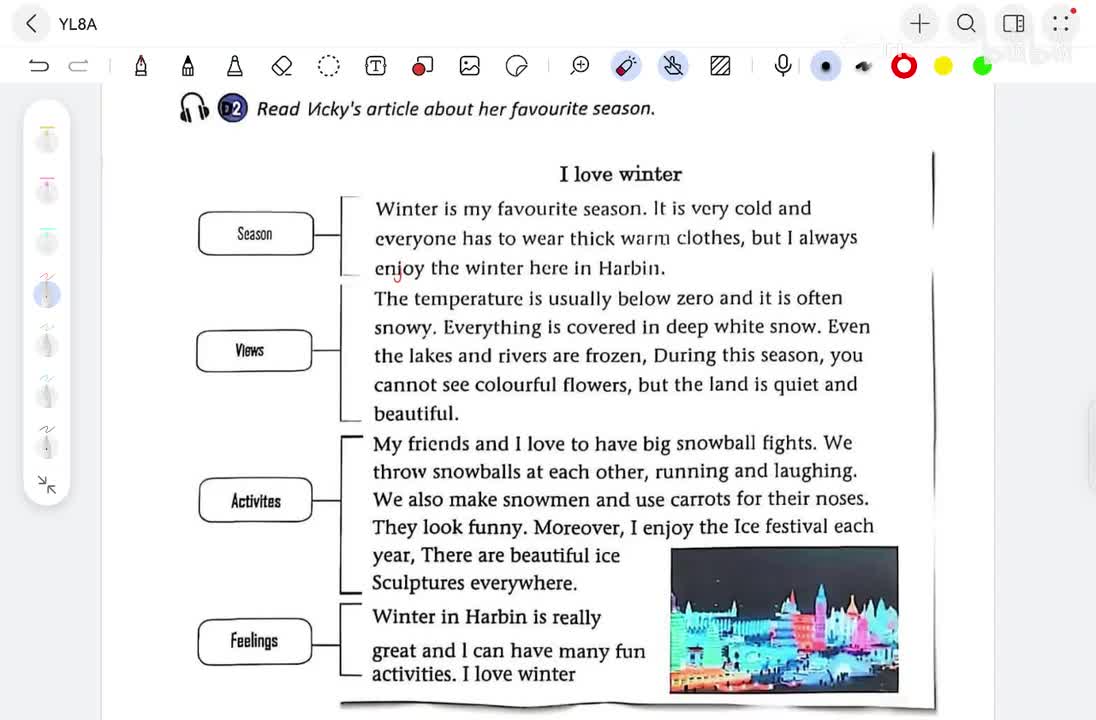Pick the yellow pen color
This screenshot has height=720, width=1096.
(943, 66)
